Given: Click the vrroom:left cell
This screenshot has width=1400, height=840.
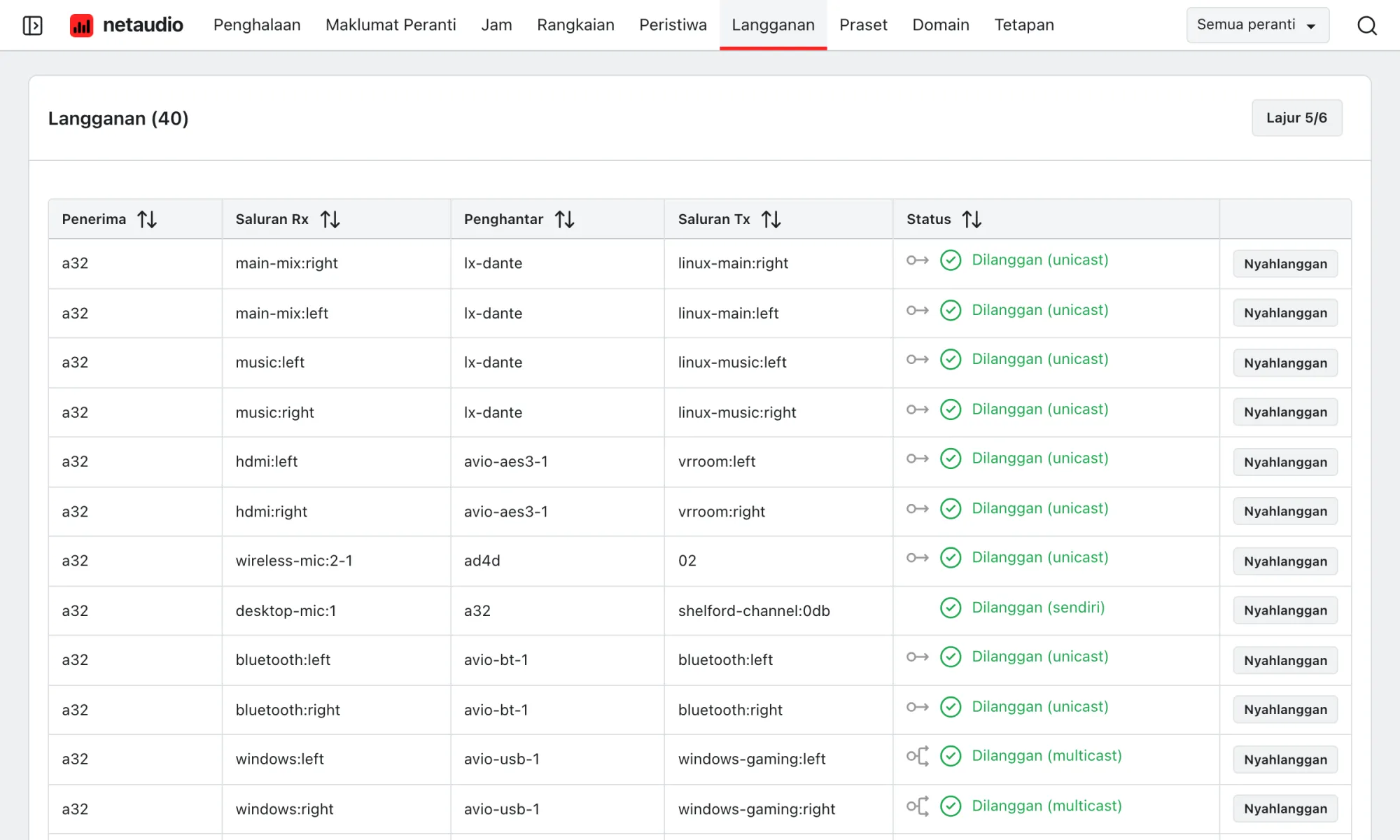Looking at the screenshot, I should pyautogui.click(x=778, y=461).
